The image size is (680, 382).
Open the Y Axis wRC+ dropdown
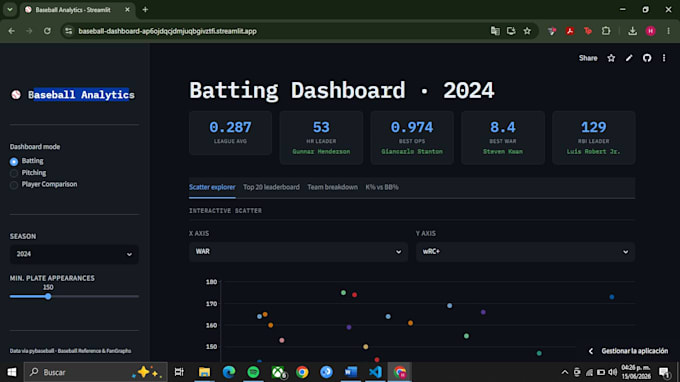coord(525,251)
